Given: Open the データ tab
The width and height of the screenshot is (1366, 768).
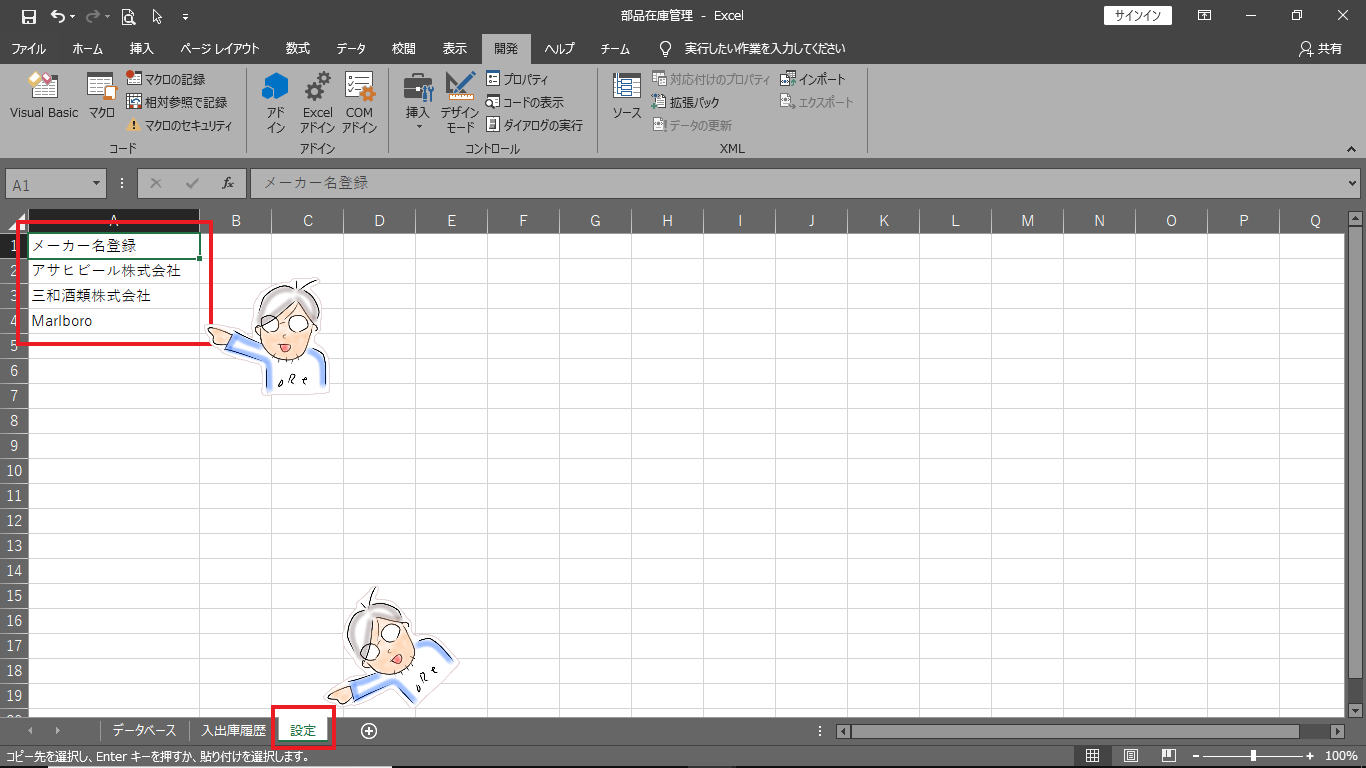Looking at the screenshot, I should [x=350, y=48].
